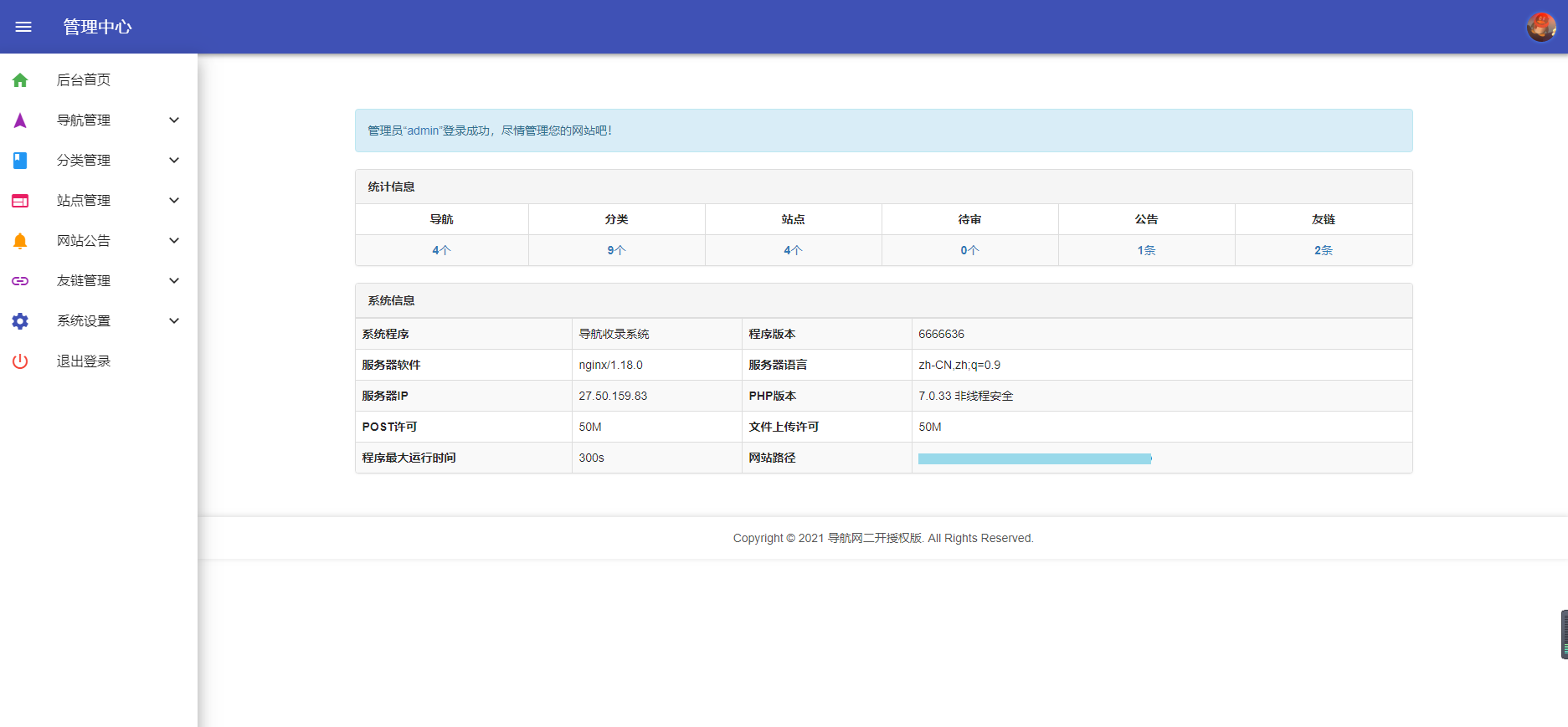Click the red site management icon
Viewport: 1568px width, 727px height.
20,201
